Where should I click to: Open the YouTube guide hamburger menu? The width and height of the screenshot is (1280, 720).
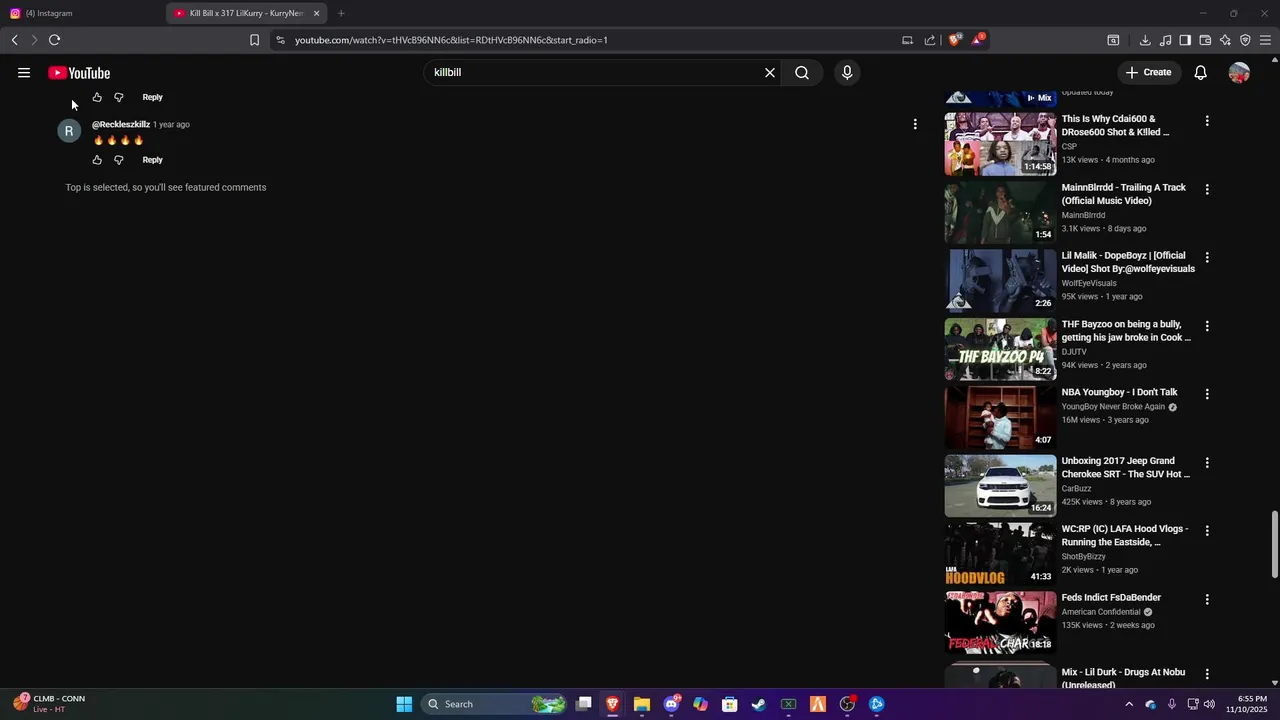(24, 73)
